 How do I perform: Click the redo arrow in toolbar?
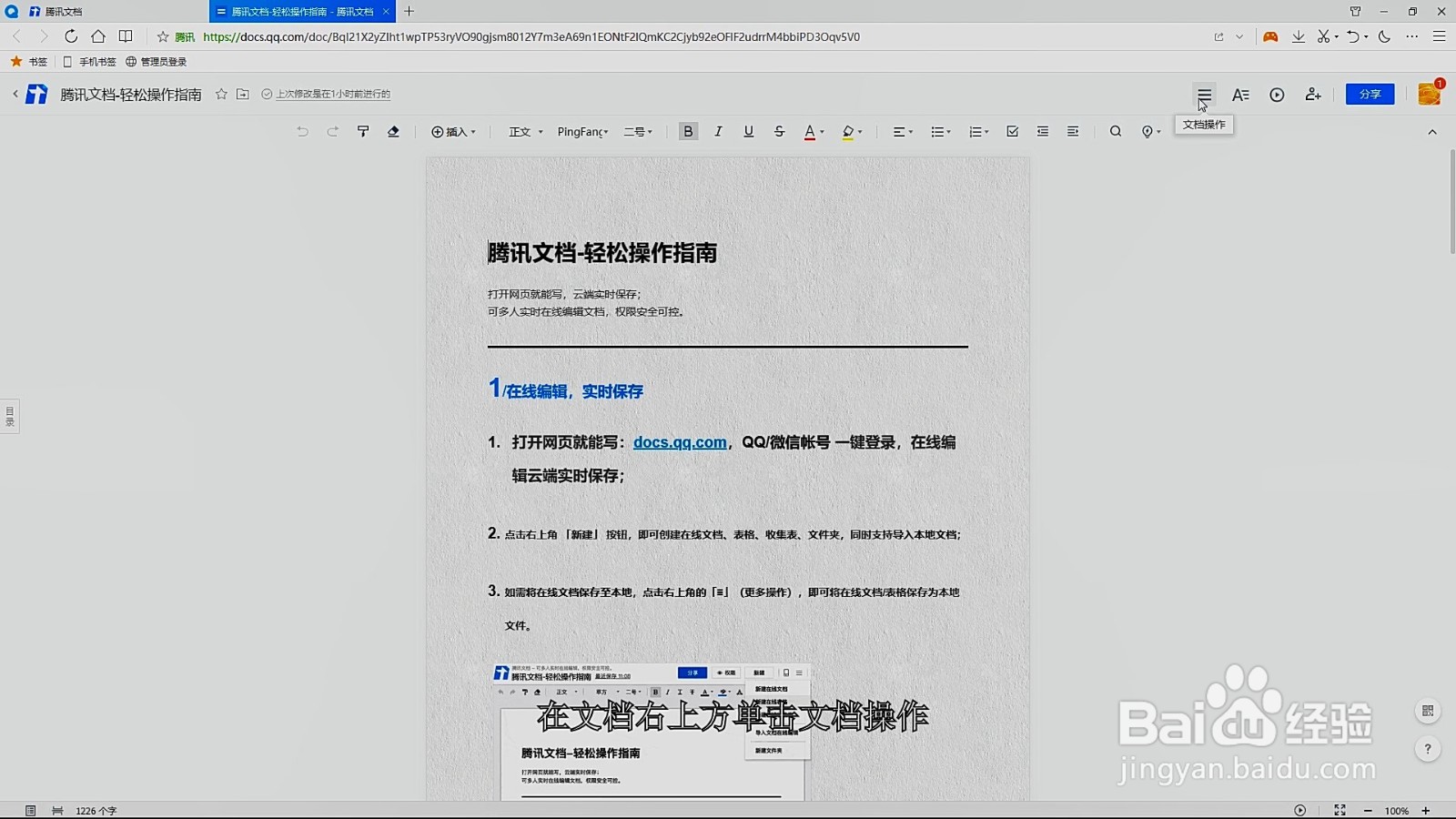coord(333,132)
